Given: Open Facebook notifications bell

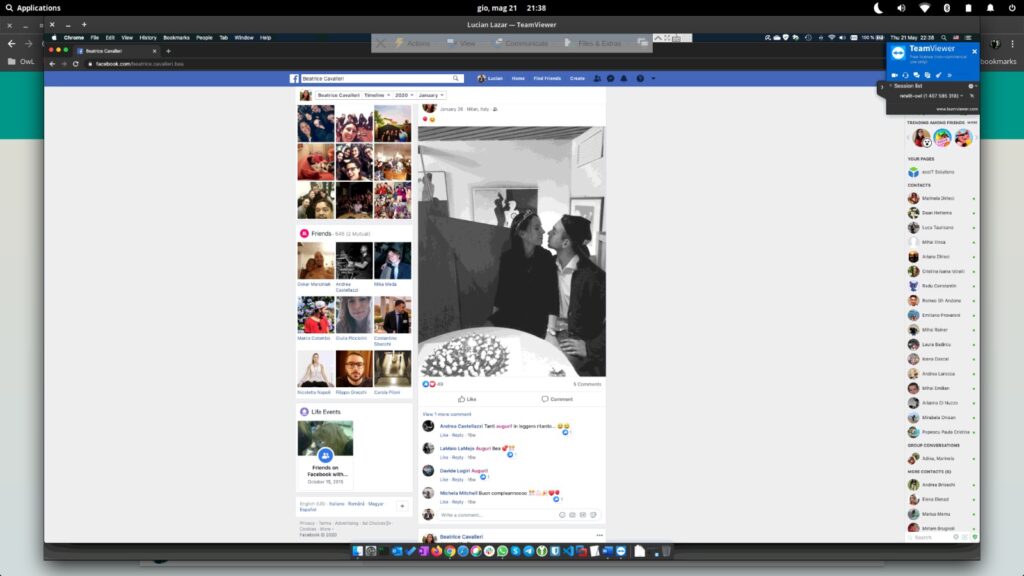Looking at the screenshot, I should point(624,78).
